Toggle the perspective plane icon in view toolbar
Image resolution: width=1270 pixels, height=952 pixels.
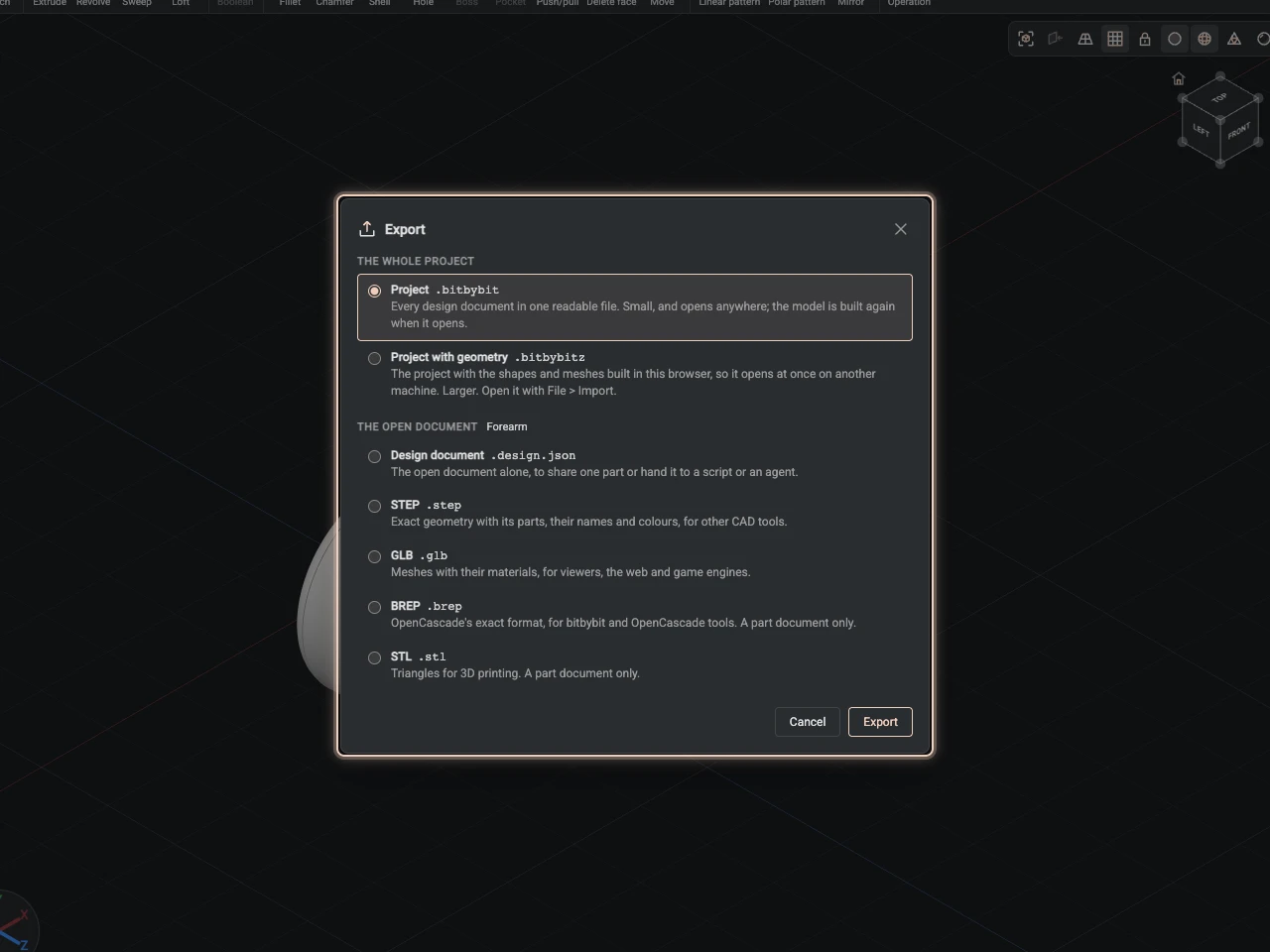[1085, 39]
